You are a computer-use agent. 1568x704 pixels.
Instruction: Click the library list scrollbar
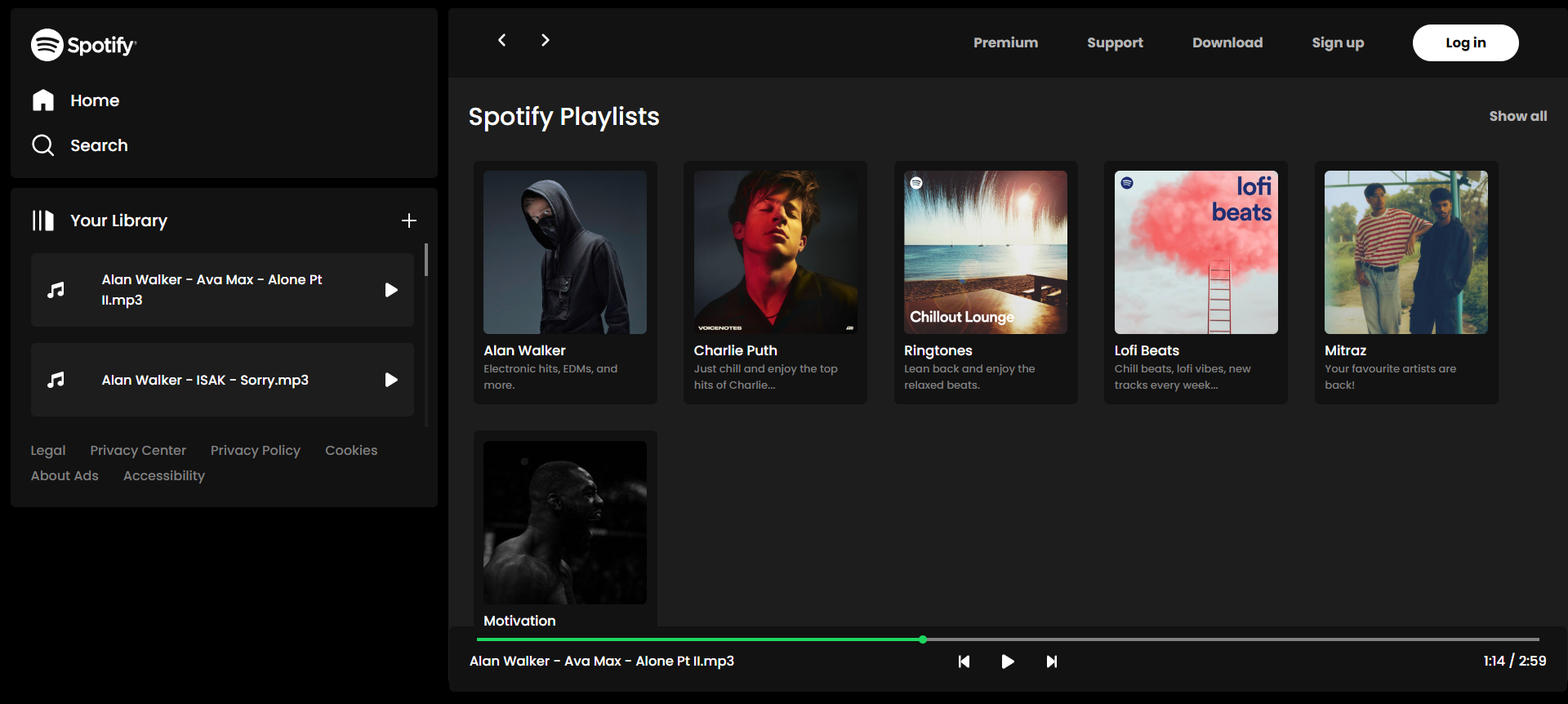425,260
